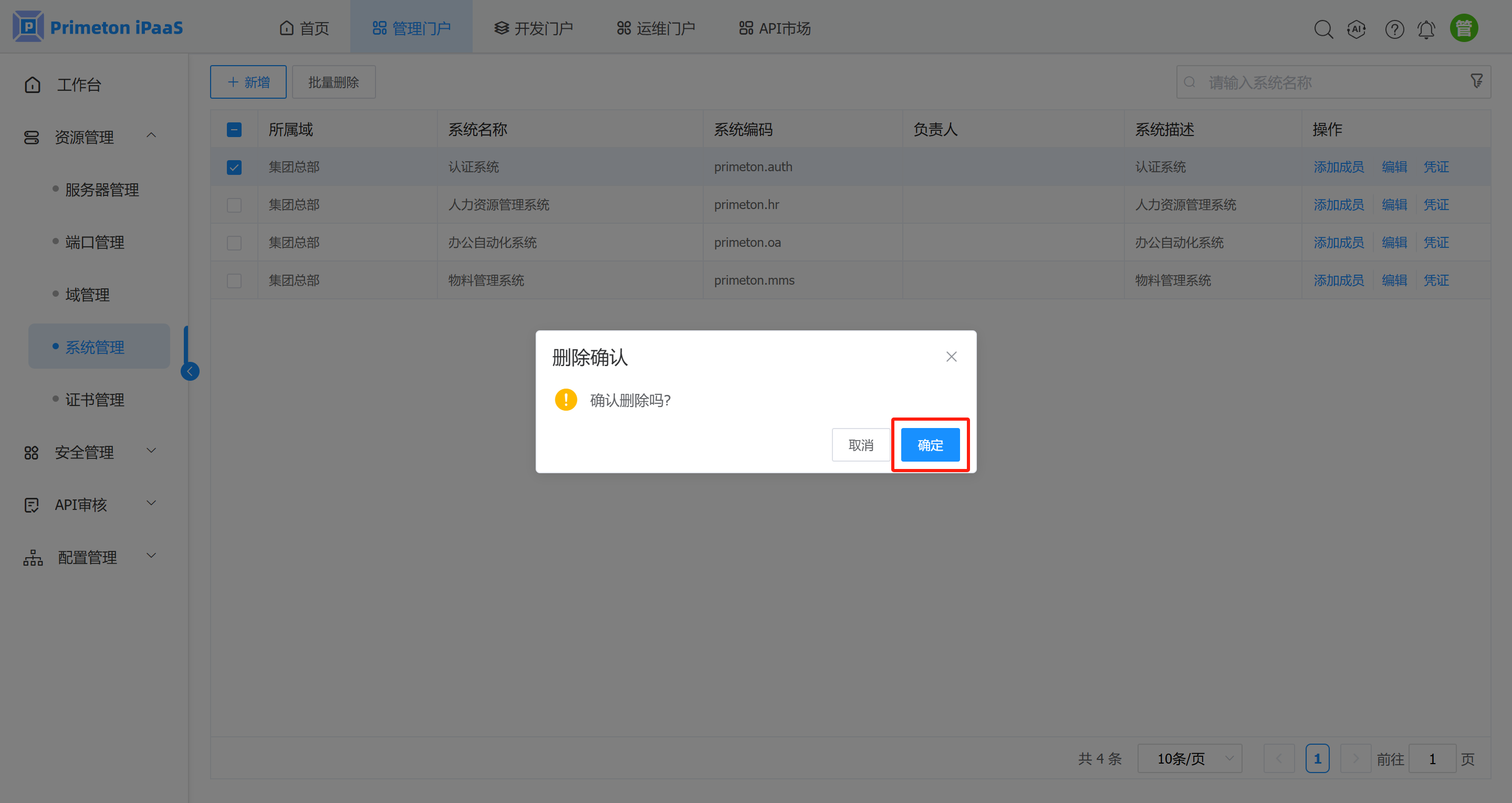
Task: Open the global search icon
Action: 1323,28
